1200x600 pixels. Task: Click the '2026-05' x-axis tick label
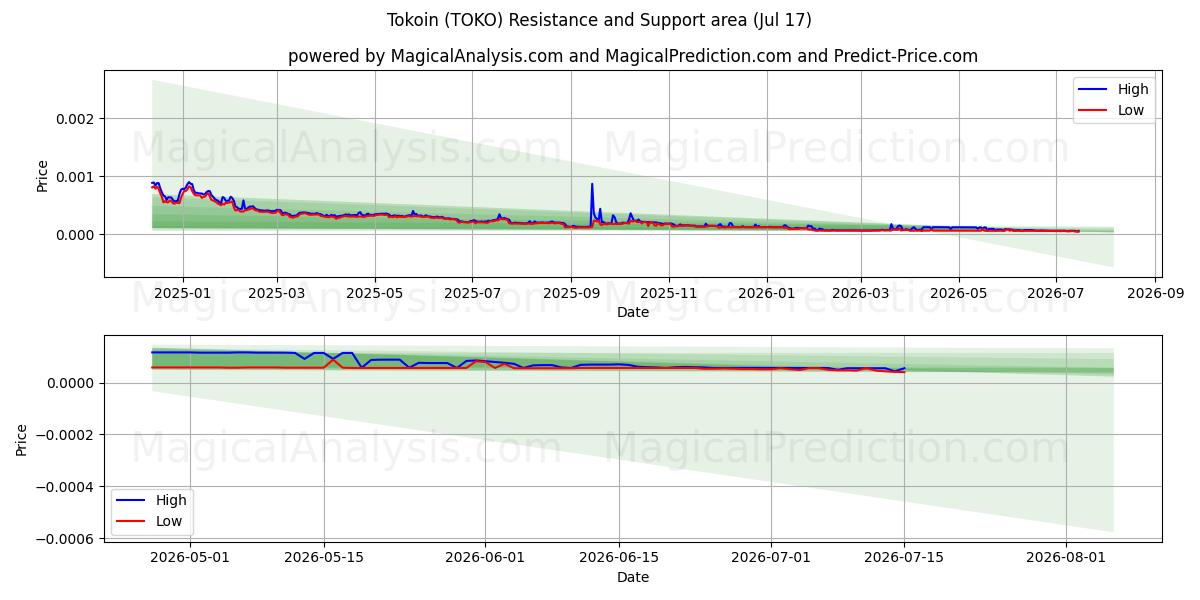[959, 294]
